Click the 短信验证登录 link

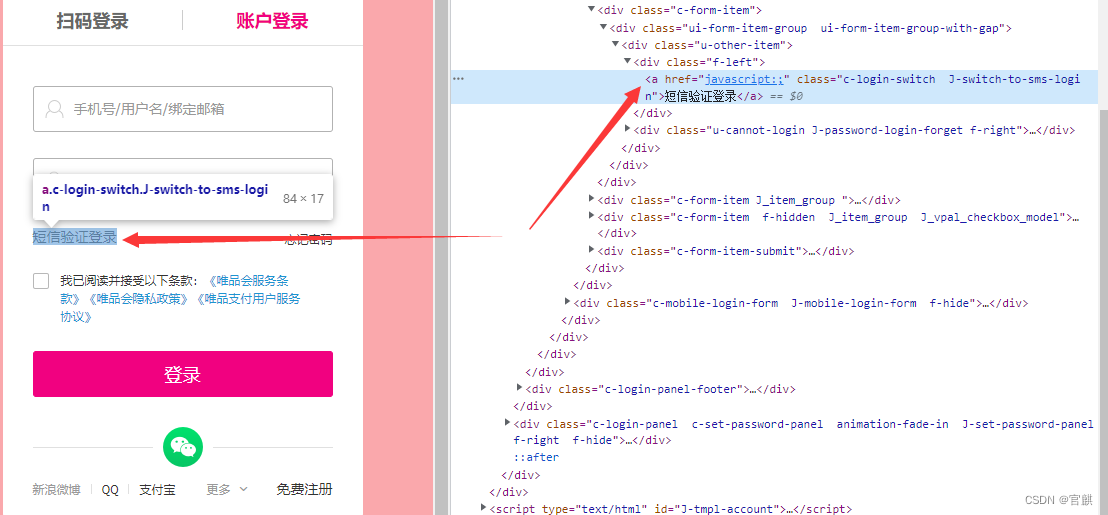click(x=75, y=237)
